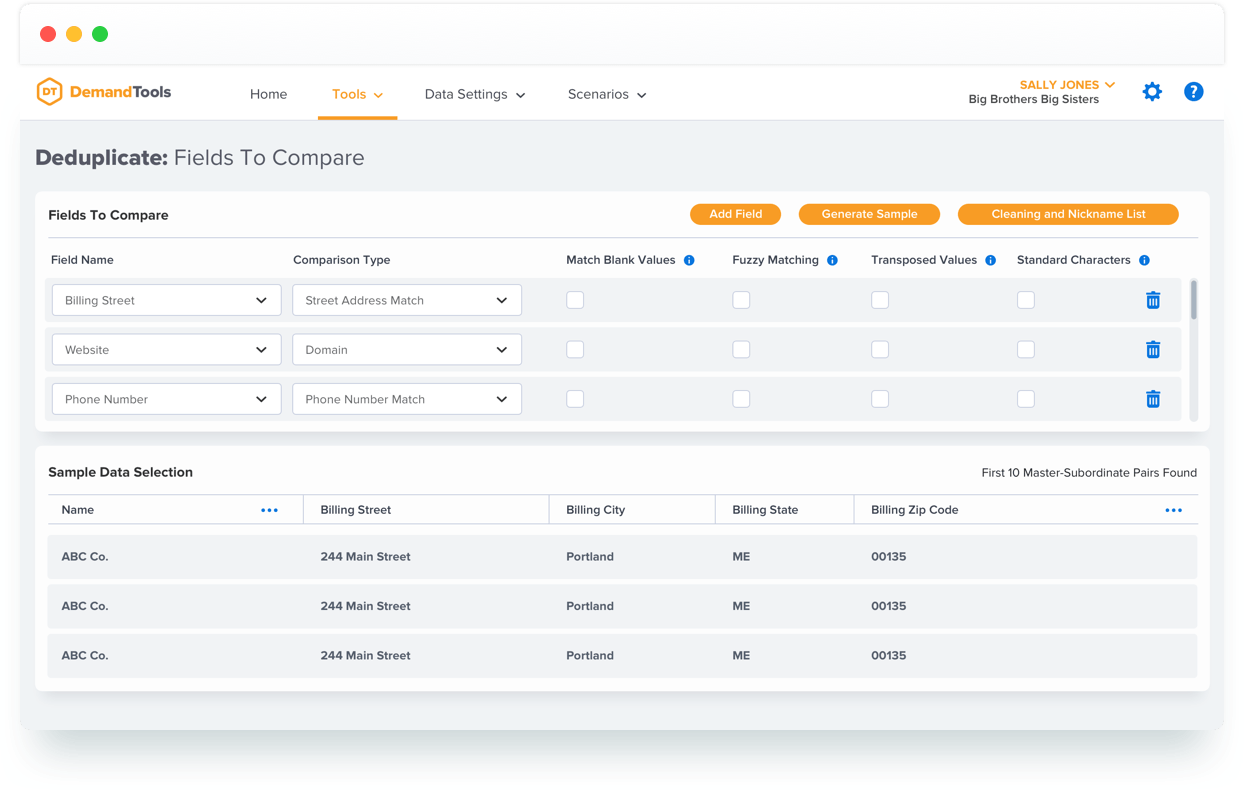Open Billing Zip Code column ellipsis menu
Viewport: 1244px width, 790px height.
tap(1173, 510)
